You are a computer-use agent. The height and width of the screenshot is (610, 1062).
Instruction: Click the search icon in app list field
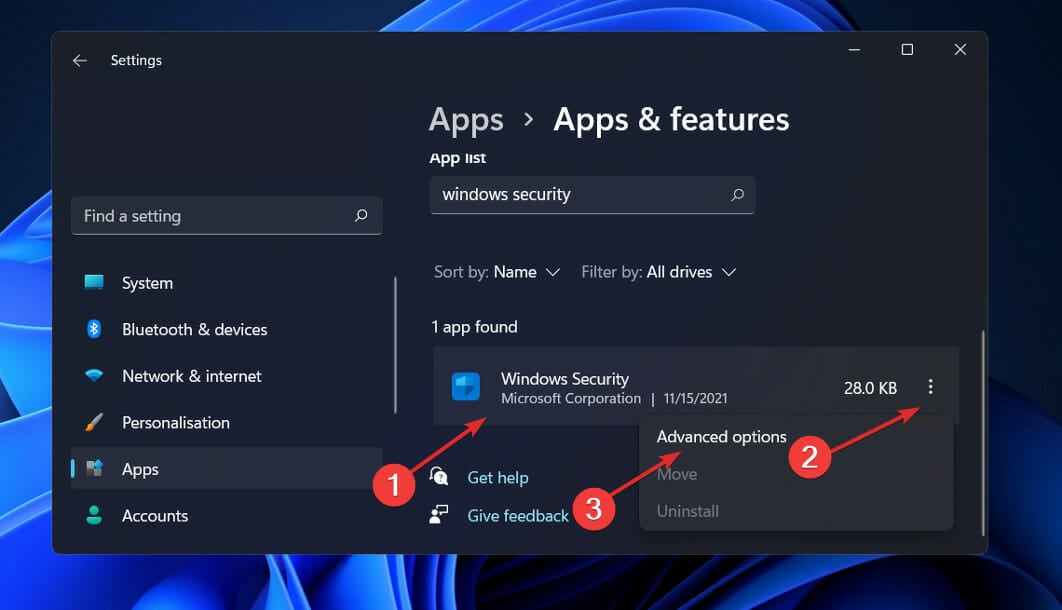pyautogui.click(x=737, y=194)
